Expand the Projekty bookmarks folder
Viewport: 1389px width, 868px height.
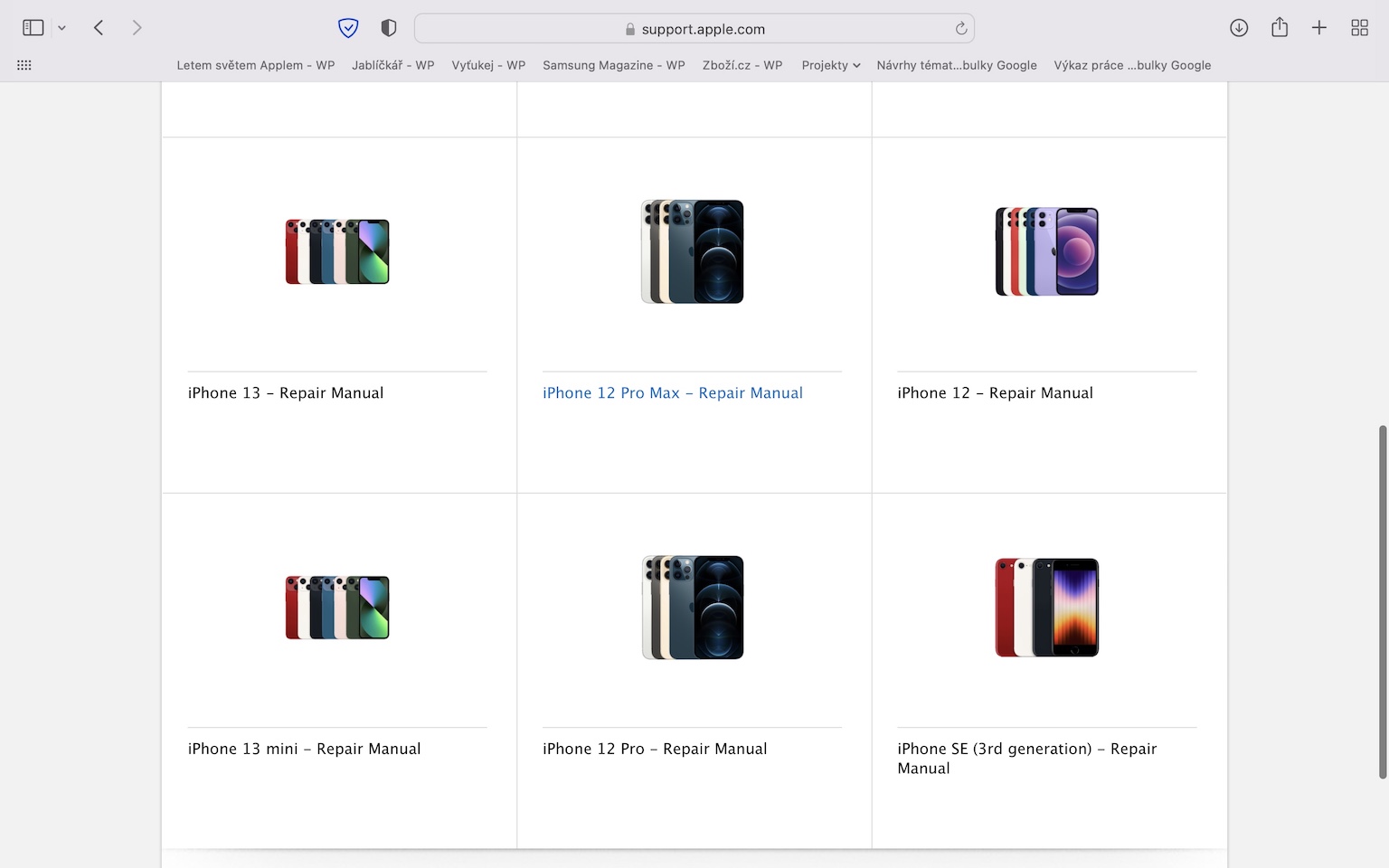(x=831, y=65)
